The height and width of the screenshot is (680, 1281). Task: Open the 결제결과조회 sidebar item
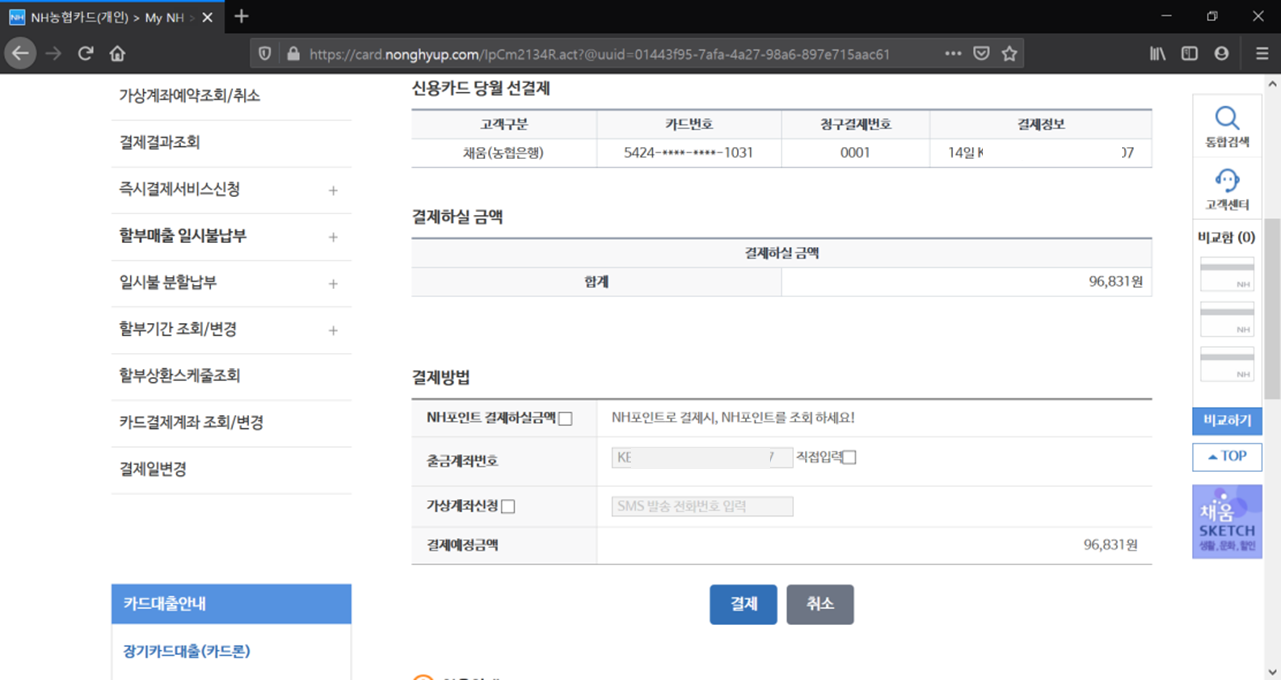(159, 143)
